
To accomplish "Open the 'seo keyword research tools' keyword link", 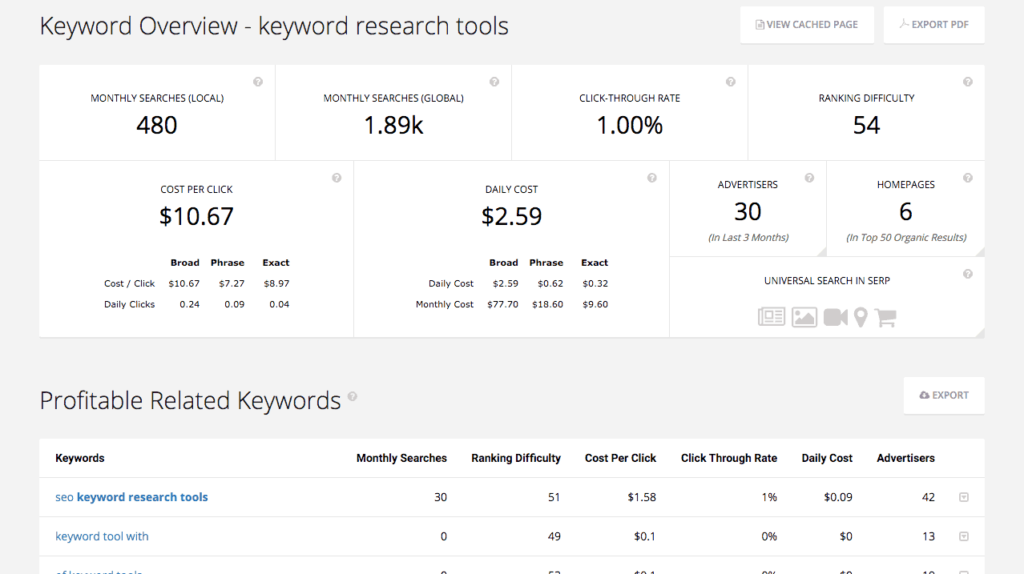I will (131, 497).
